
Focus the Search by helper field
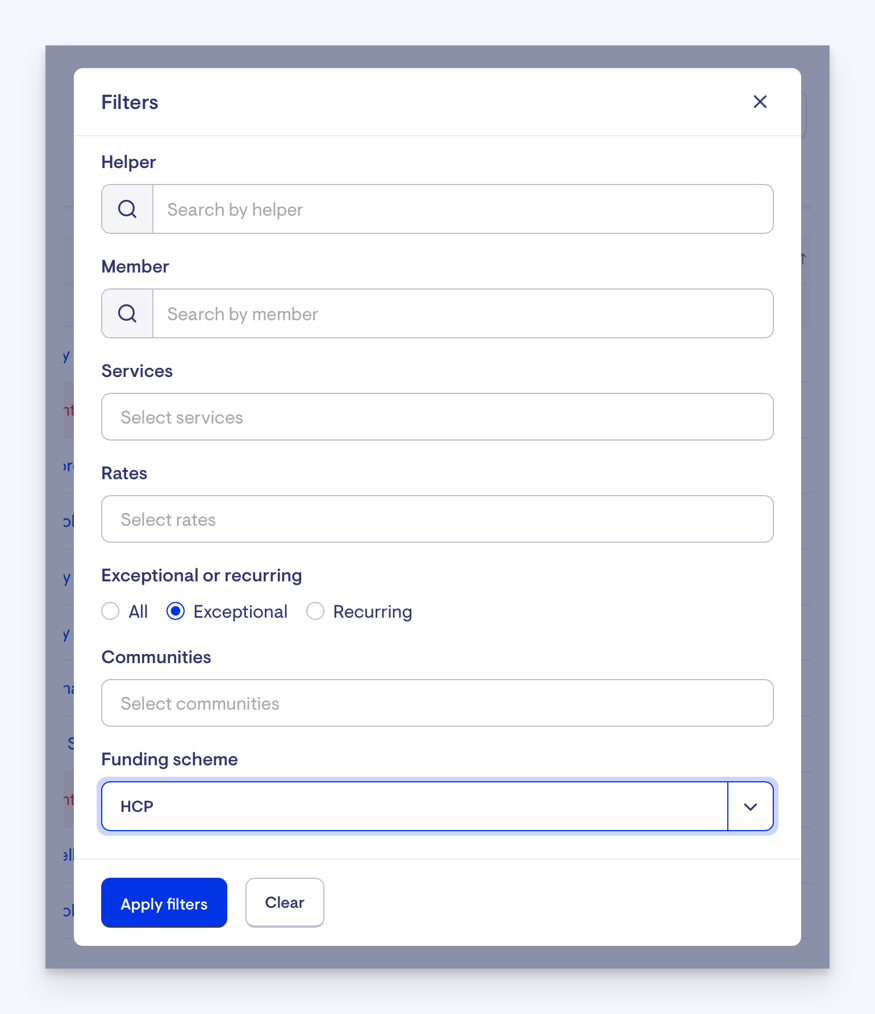pos(462,209)
